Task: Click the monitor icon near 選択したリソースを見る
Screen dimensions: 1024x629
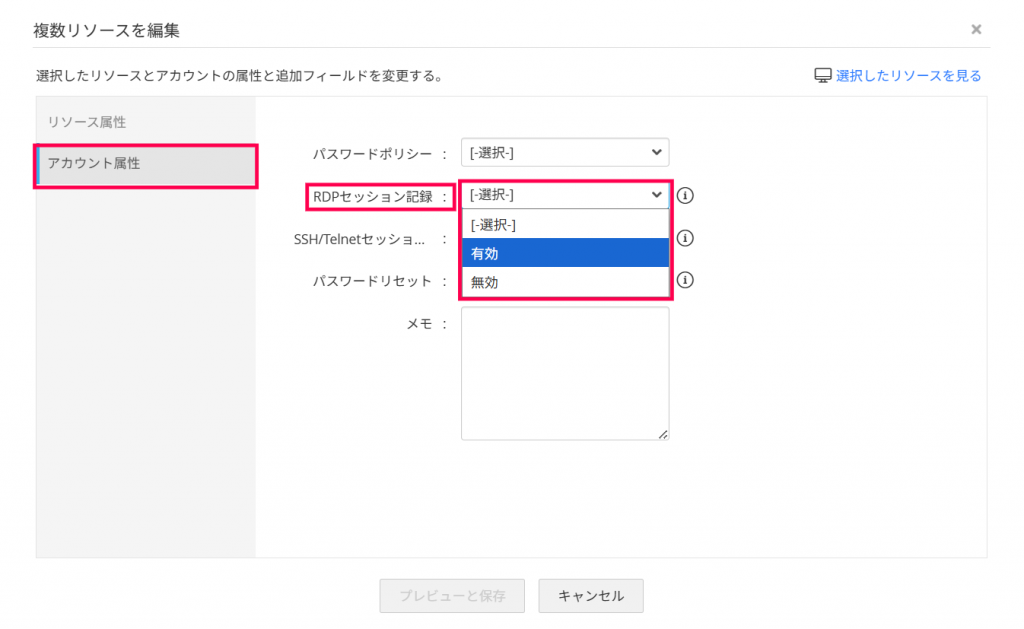Action: (x=823, y=76)
